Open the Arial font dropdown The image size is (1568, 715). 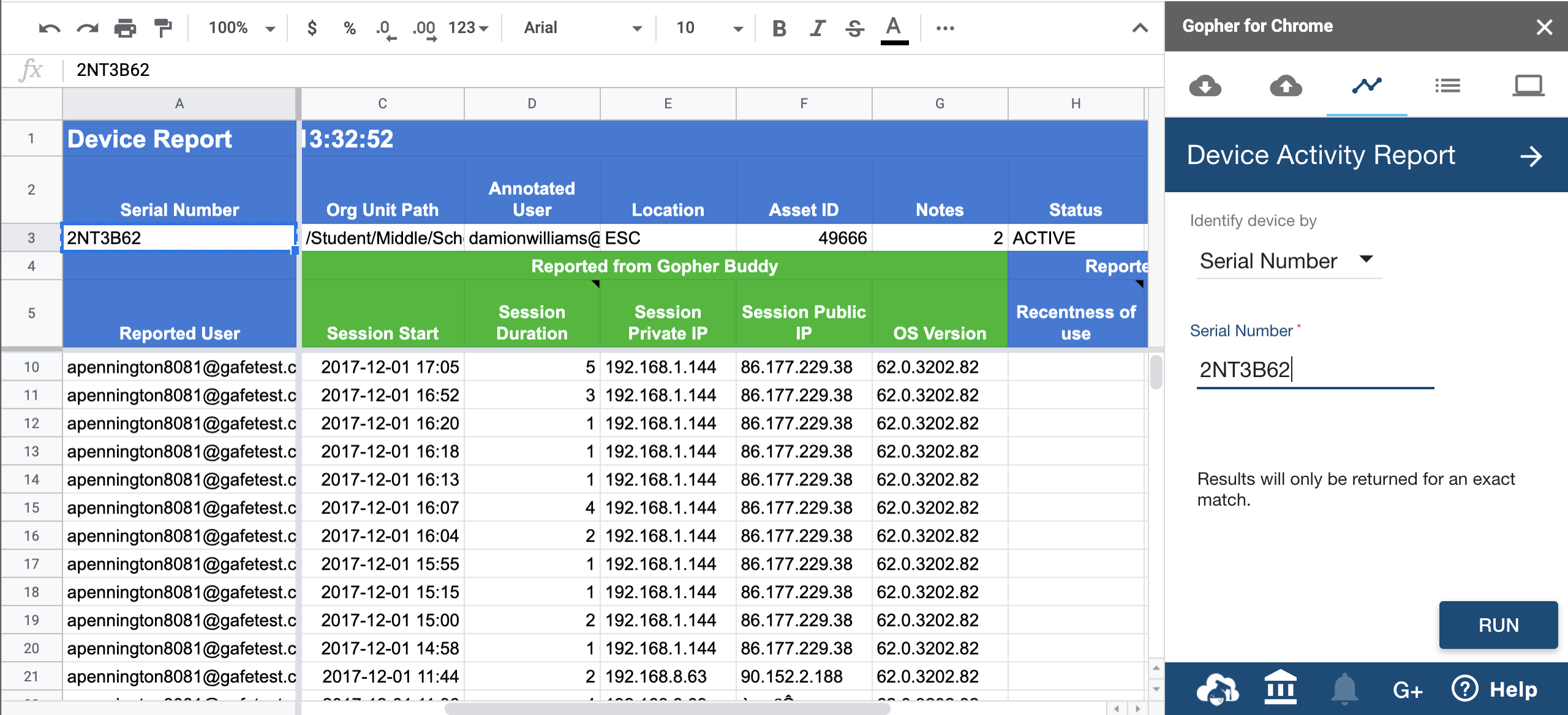click(582, 28)
